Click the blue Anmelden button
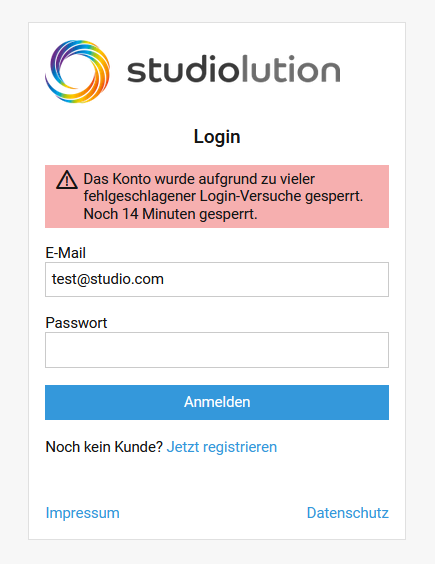Image resolution: width=435 pixels, height=564 pixels. click(217, 402)
